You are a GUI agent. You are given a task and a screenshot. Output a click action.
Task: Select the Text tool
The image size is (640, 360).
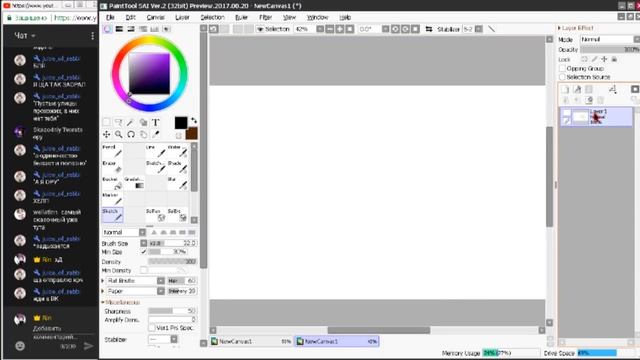pyautogui.click(x=156, y=122)
